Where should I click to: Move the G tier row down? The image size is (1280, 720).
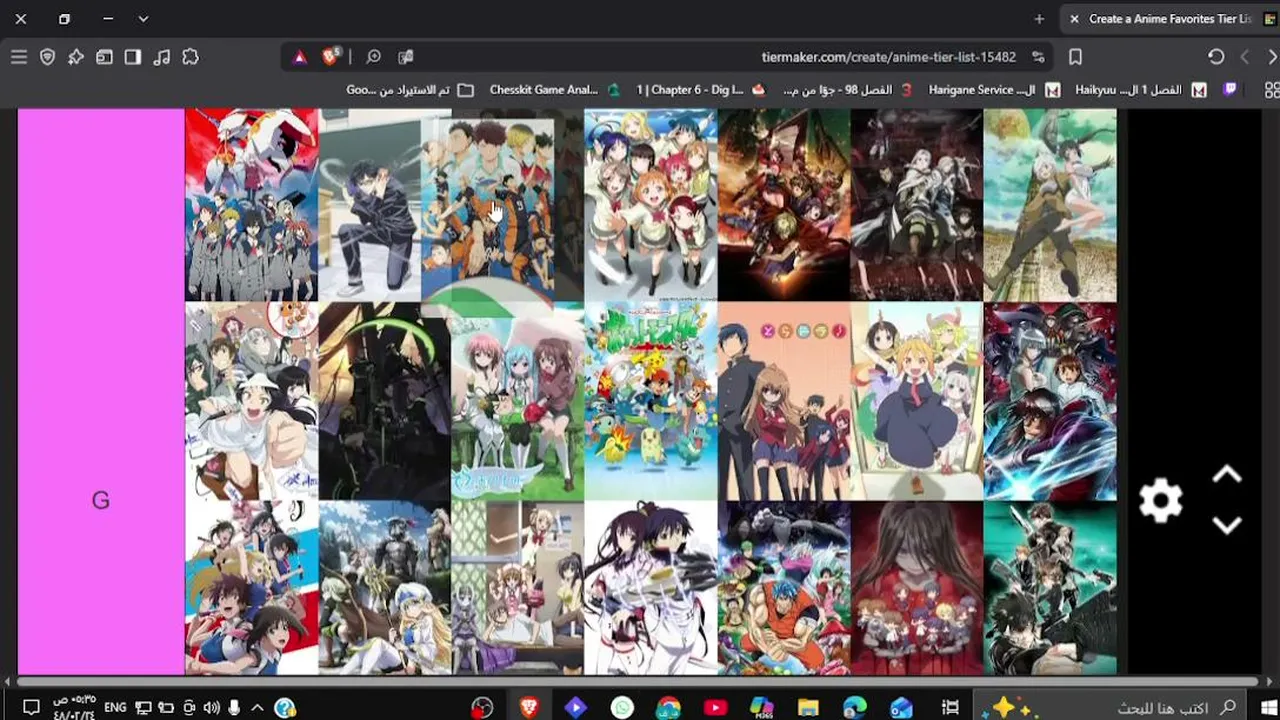(x=1227, y=525)
